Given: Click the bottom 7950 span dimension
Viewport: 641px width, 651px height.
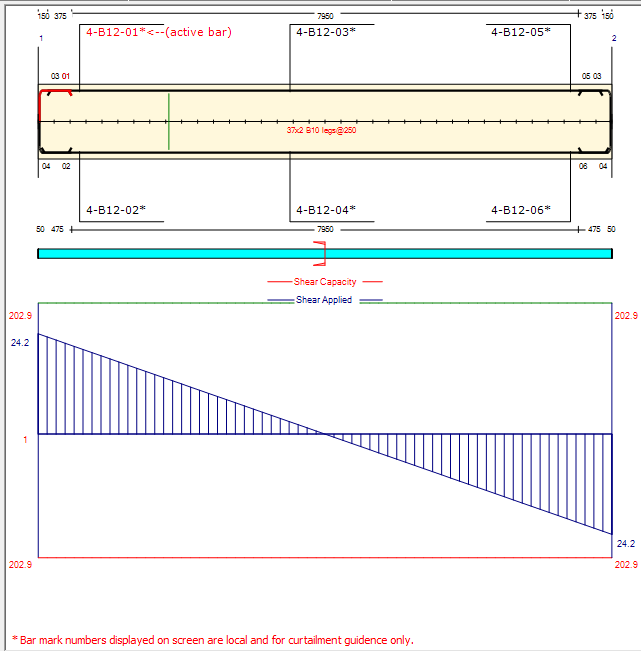Looking at the screenshot, I should (x=325, y=229).
